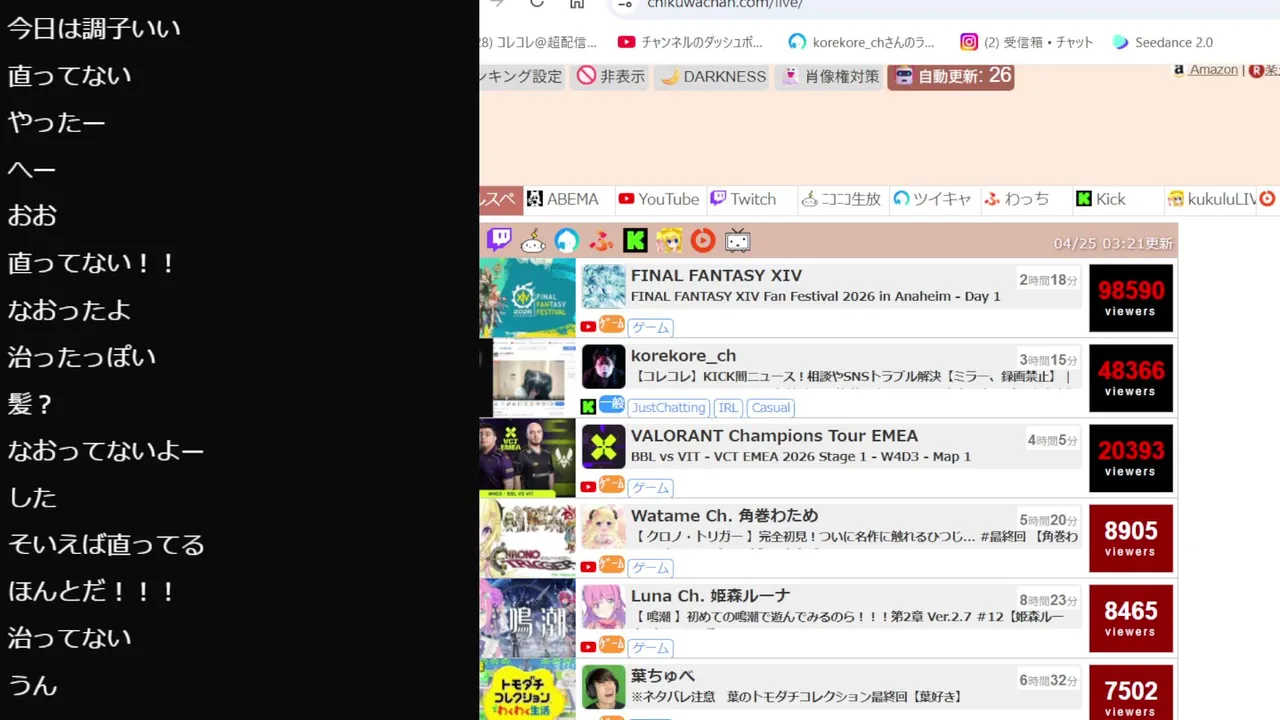This screenshot has width=1280, height=720.
Task: Filter streams by the red Whowatch icon
Action: pos(601,240)
